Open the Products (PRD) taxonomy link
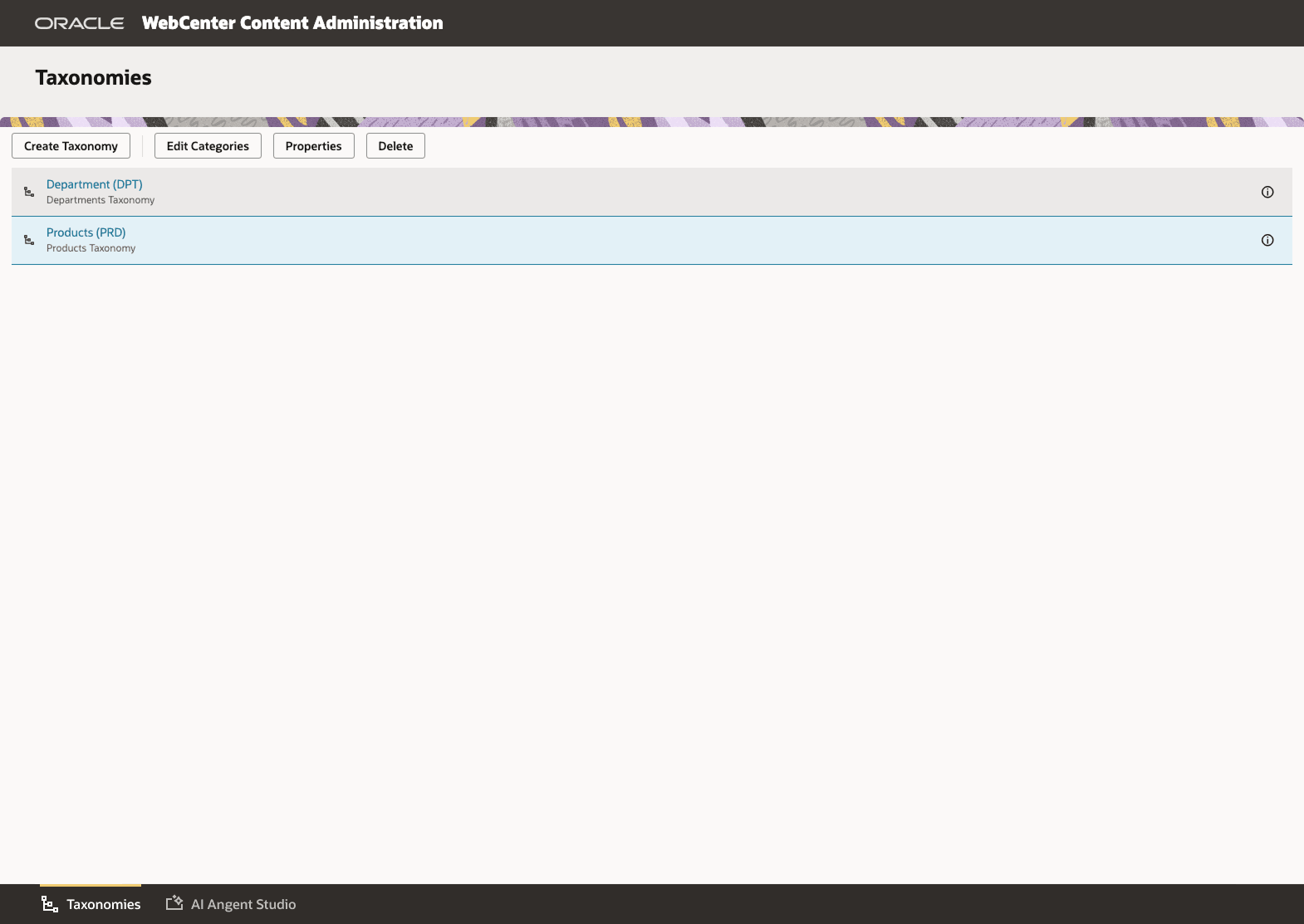The image size is (1304, 924). coord(86,232)
